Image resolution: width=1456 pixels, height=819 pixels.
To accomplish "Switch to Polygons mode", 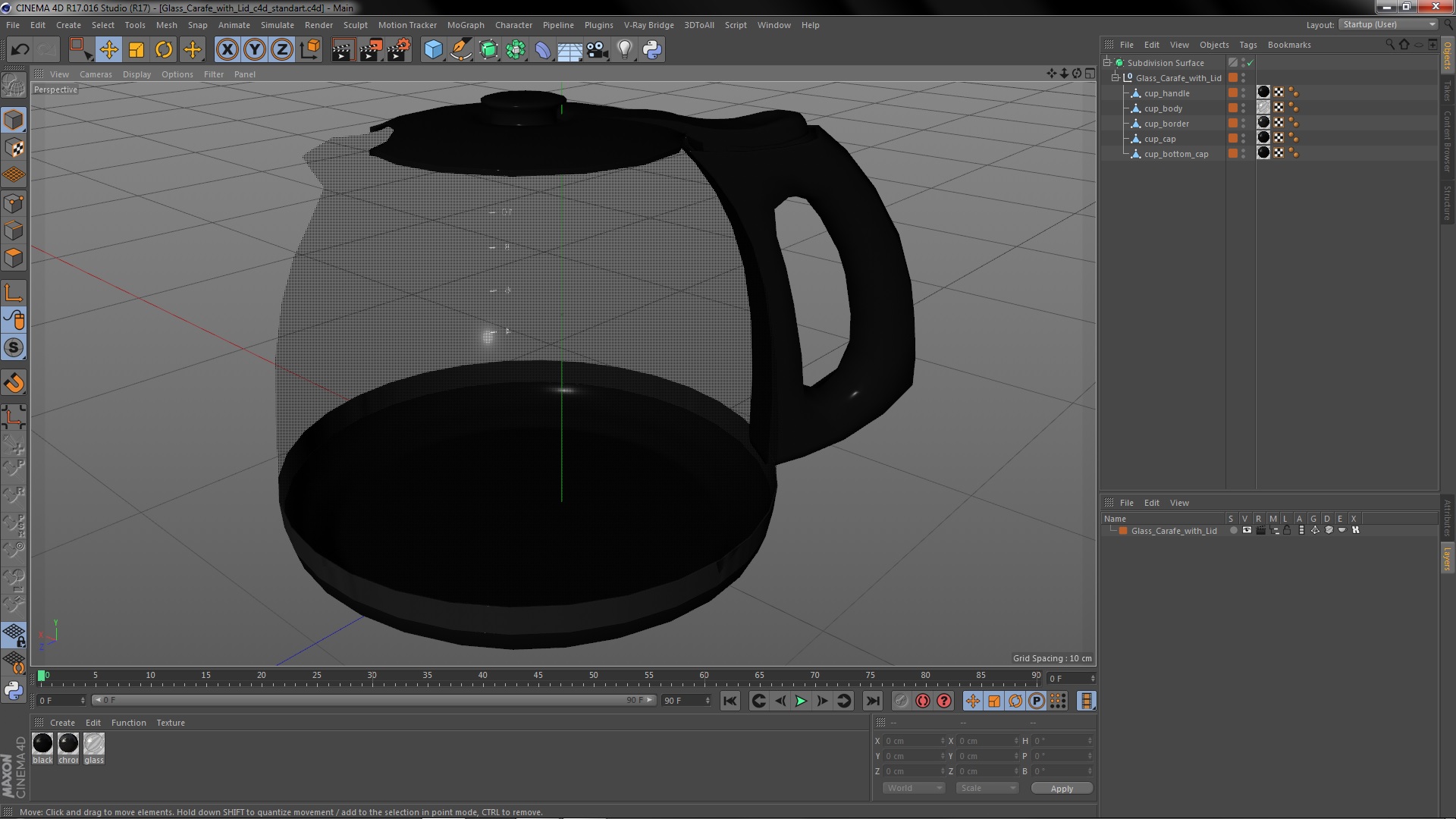I will tap(14, 258).
